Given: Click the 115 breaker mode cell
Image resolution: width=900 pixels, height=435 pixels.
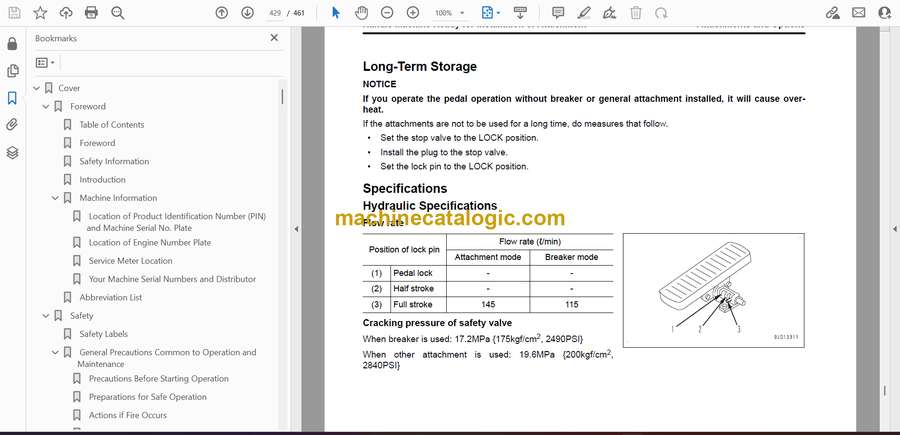Looking at the screenshot, I should click(x=571, y=305).
